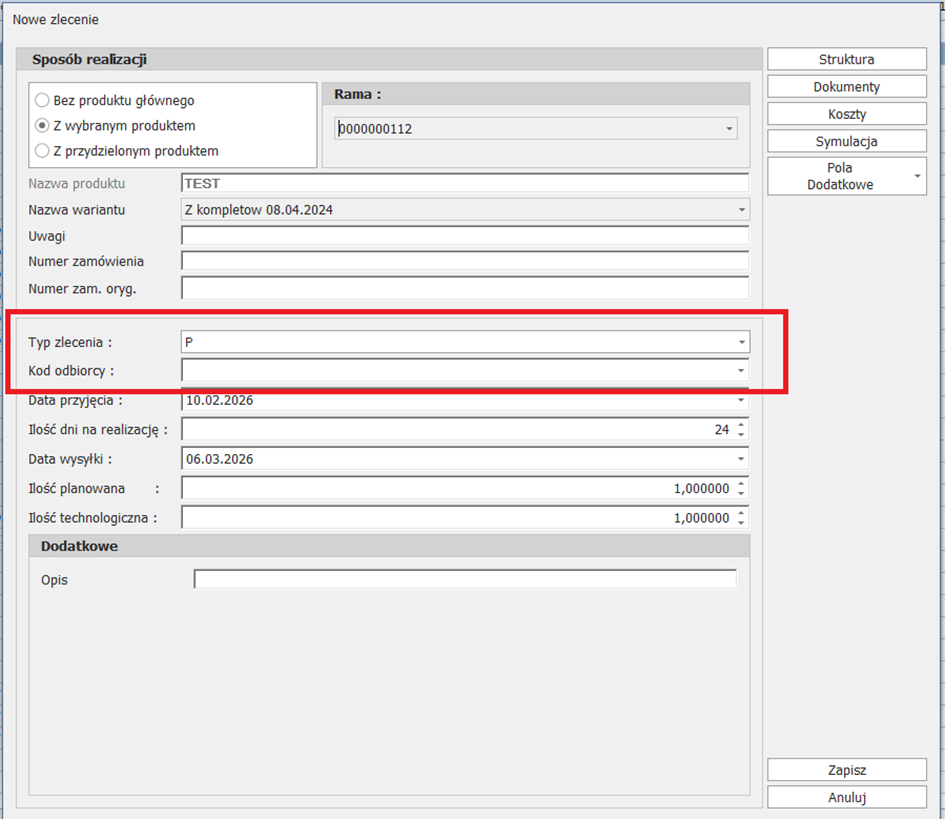
Task: Open the 'Data wysyłki' date picker arrow
Action: (x=741, y=459)
